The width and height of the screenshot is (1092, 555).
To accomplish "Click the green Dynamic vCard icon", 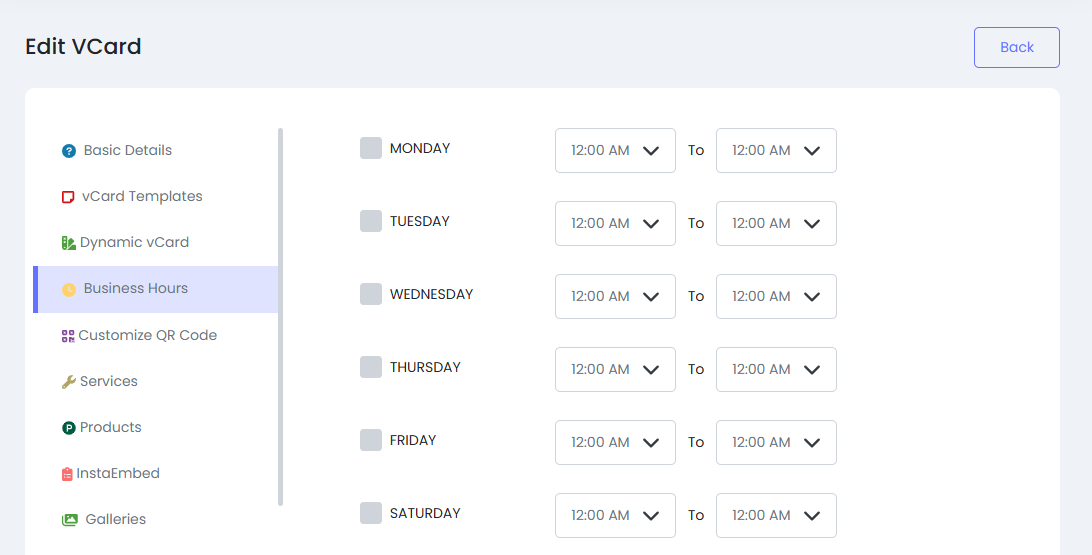I will (x=68, y=243).
